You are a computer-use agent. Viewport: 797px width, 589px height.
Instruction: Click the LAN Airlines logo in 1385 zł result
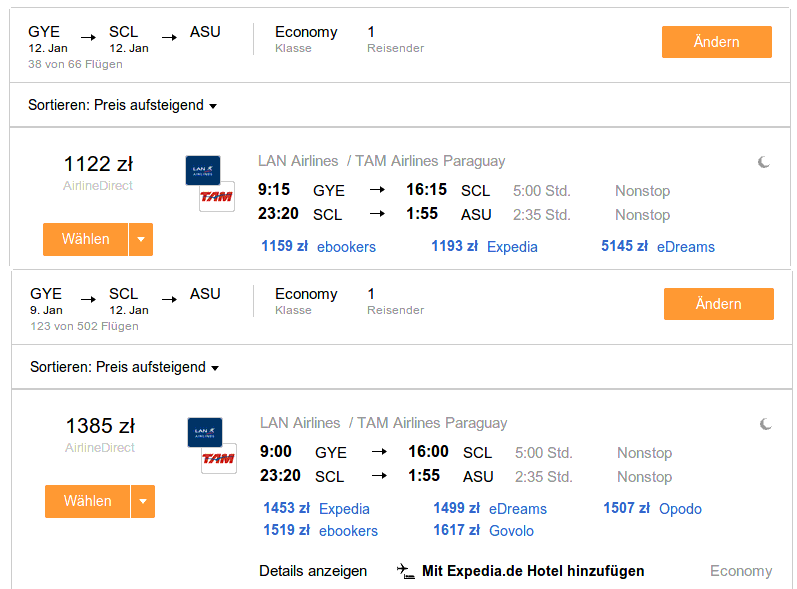click(205, 432)
